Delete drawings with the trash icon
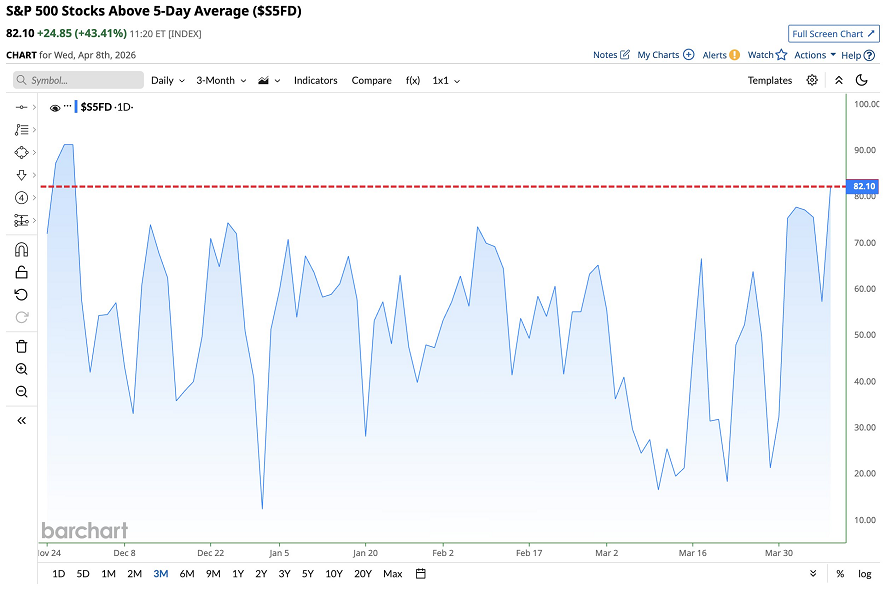Screen dimensions: 886x590 pos(21,346)
